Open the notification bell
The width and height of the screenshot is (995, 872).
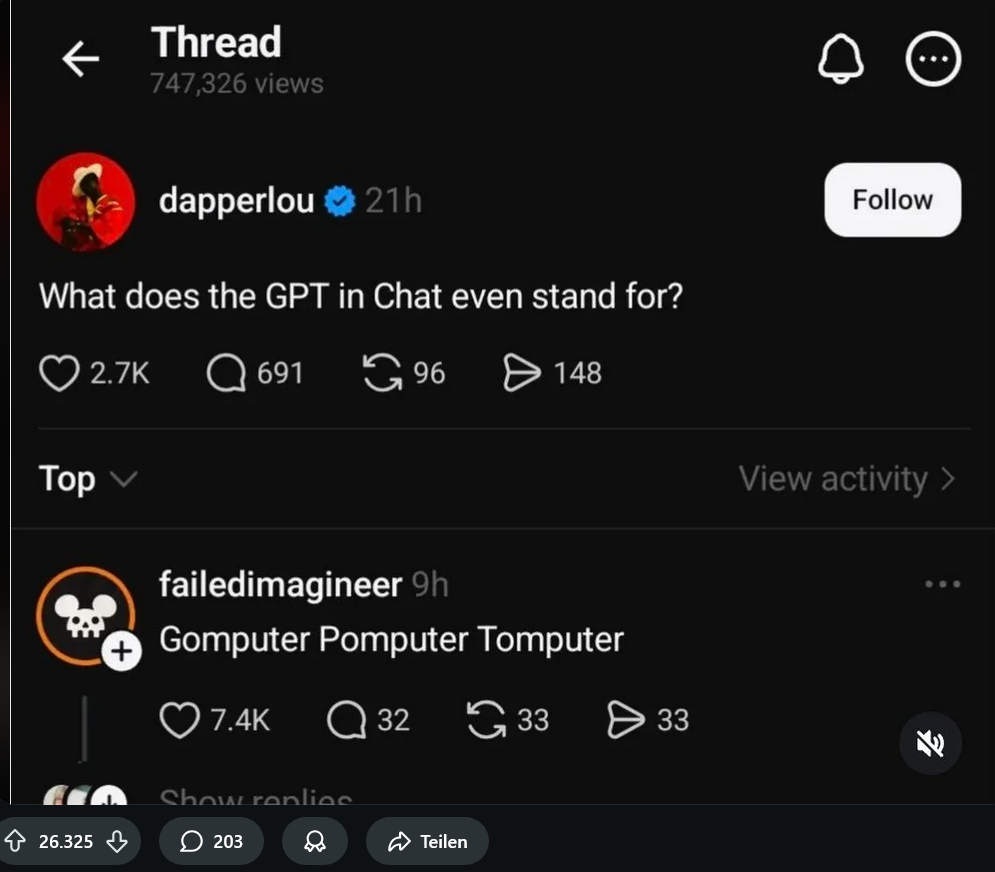840,60
